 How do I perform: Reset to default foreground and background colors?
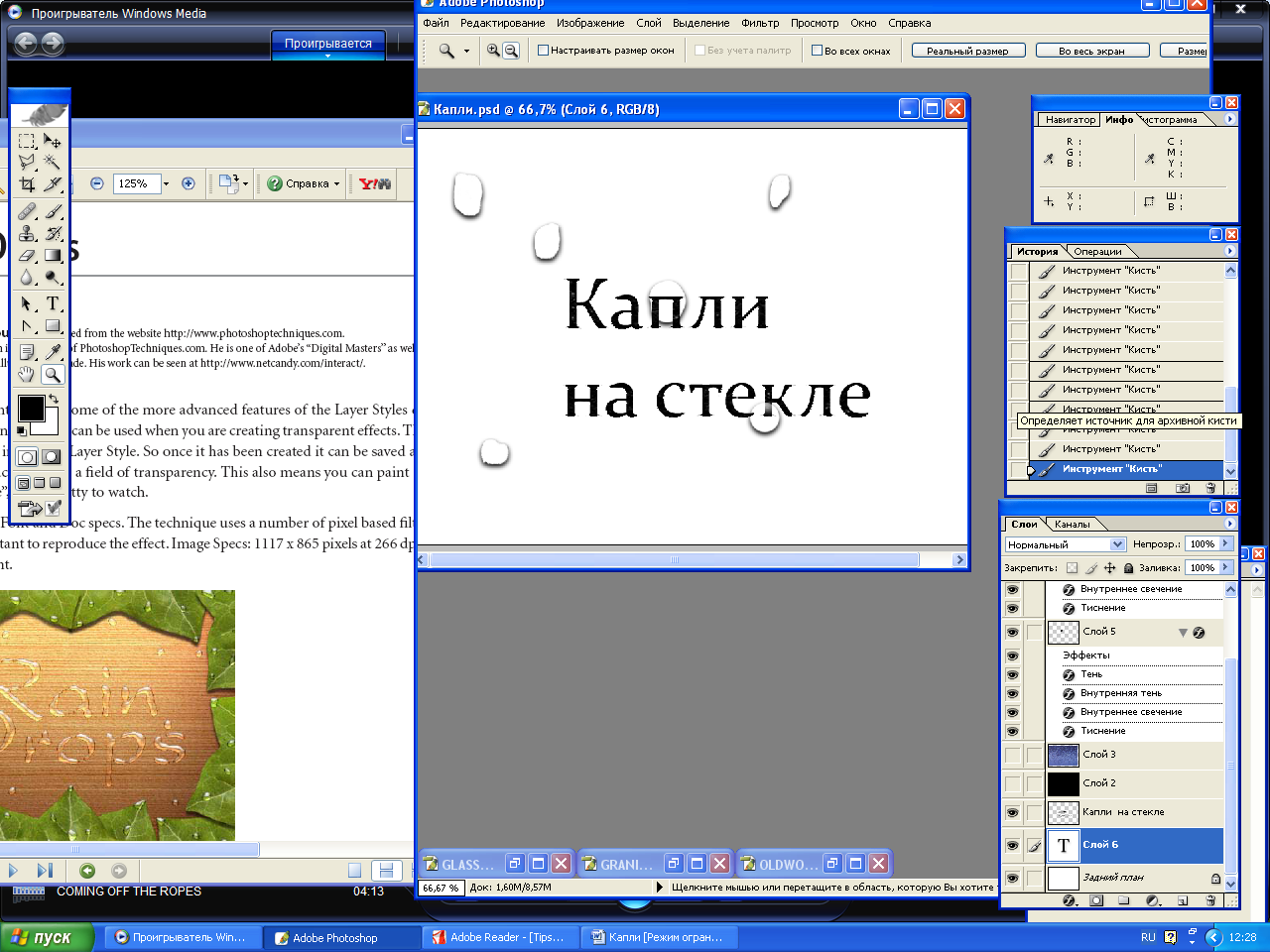(x=22, y=430)
